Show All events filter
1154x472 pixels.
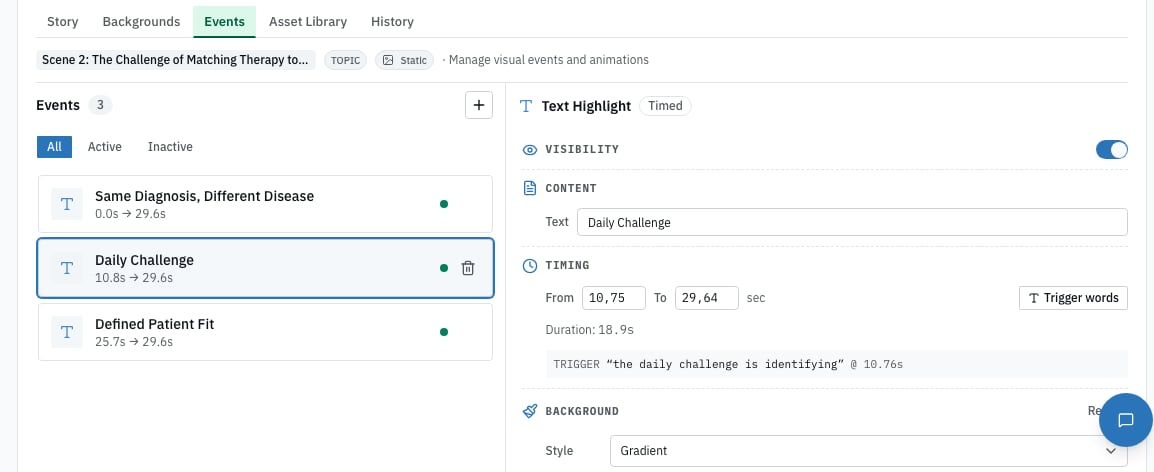tap(54, 147)
